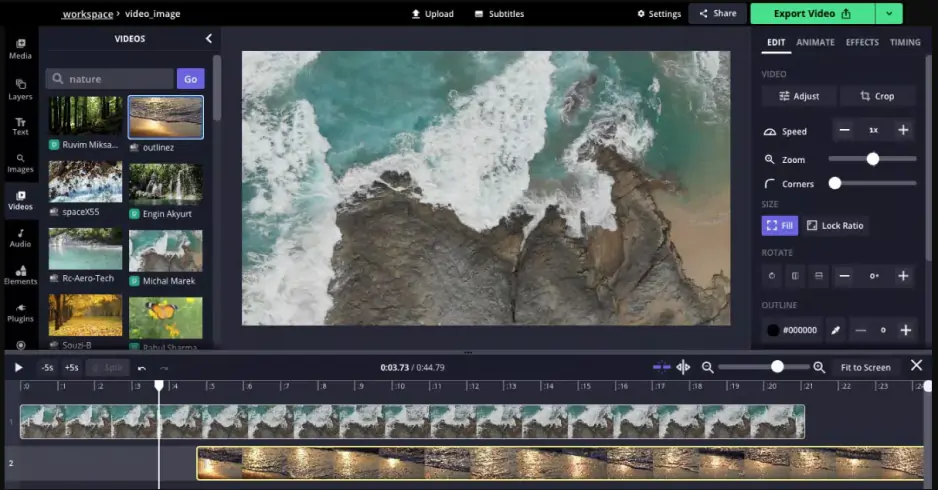Select the Engin Akyurt waterfall video thumbnail
The image size is (938, 490).
tap(165, 183)
